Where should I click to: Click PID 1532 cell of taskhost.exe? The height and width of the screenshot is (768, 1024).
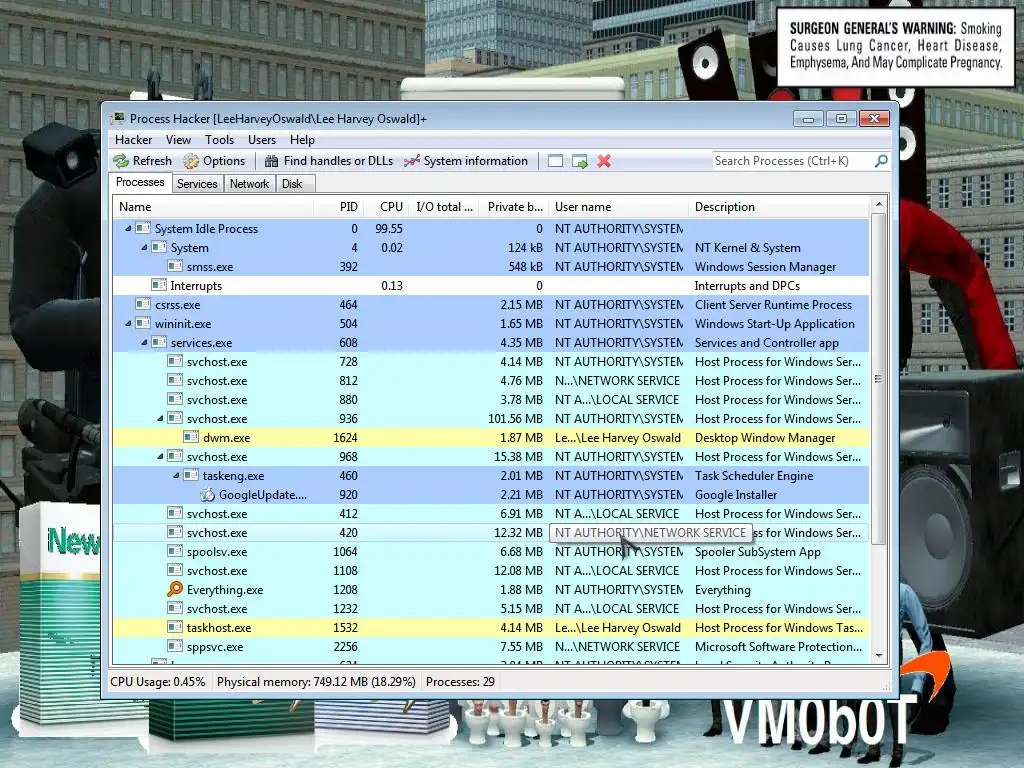345,627
